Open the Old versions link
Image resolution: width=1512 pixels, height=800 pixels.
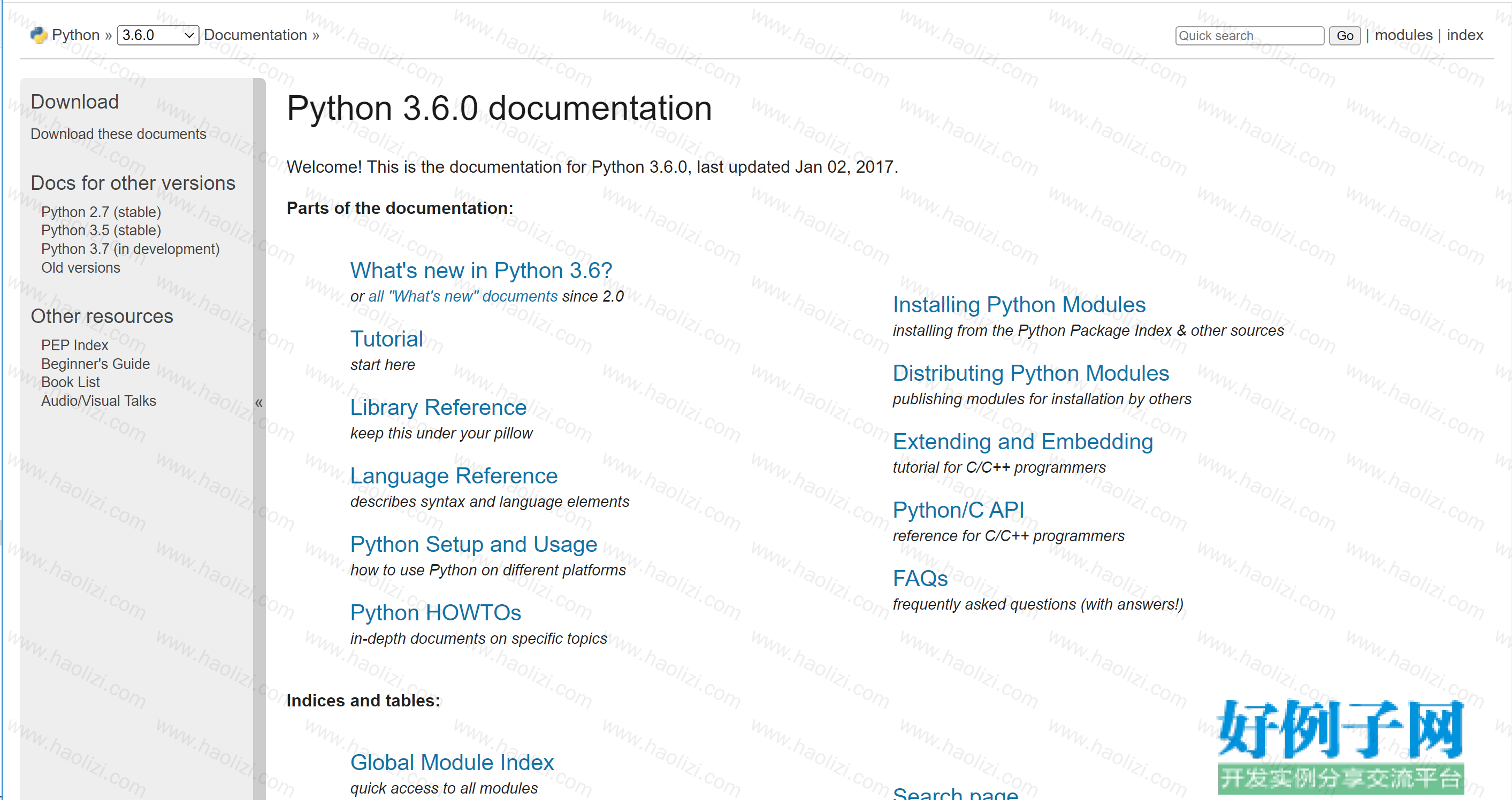coord(80,268)
